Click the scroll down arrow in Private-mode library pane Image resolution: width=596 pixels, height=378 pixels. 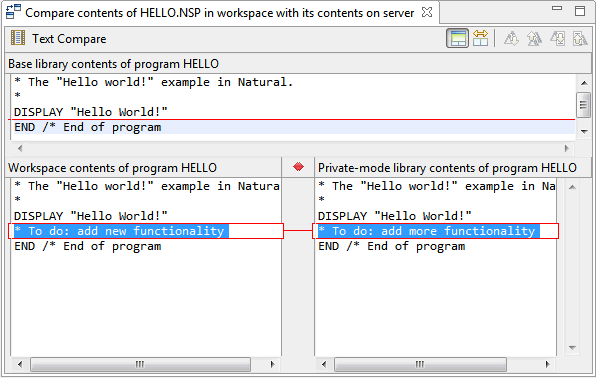click(572, 348)
